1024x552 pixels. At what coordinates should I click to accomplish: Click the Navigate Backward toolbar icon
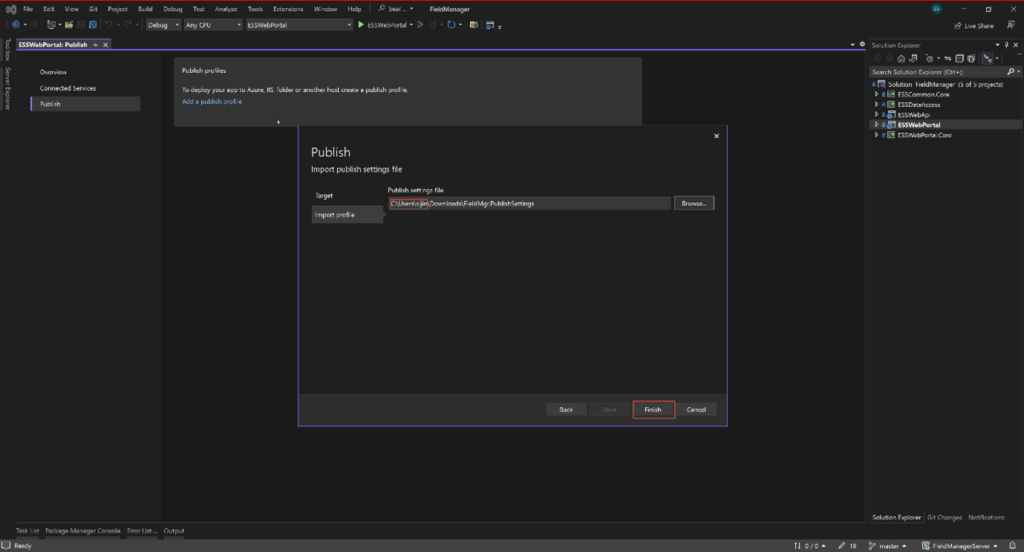coord(16,25)
